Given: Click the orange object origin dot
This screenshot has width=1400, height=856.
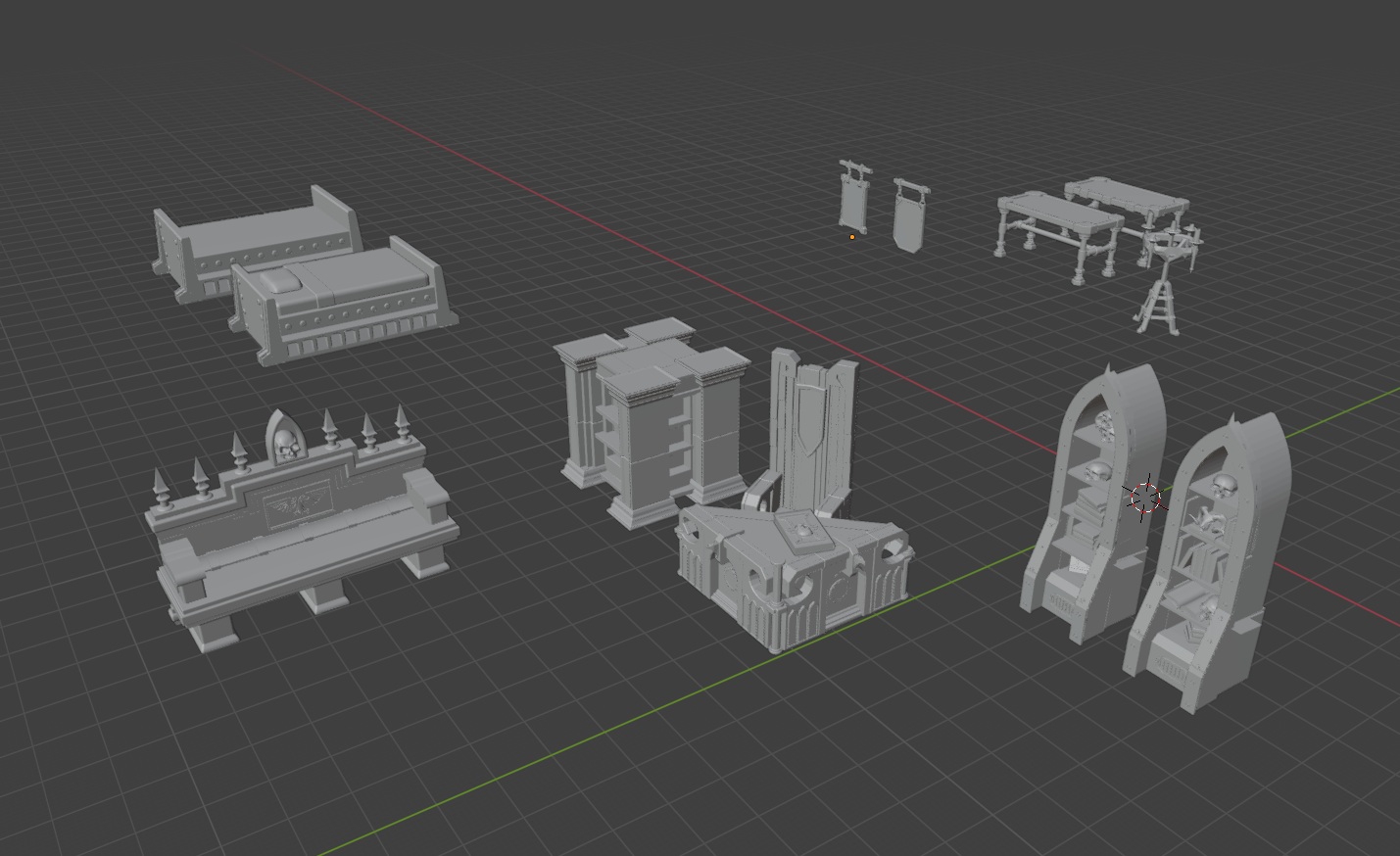Looking at the screenshot, I should tap(852, 236).
